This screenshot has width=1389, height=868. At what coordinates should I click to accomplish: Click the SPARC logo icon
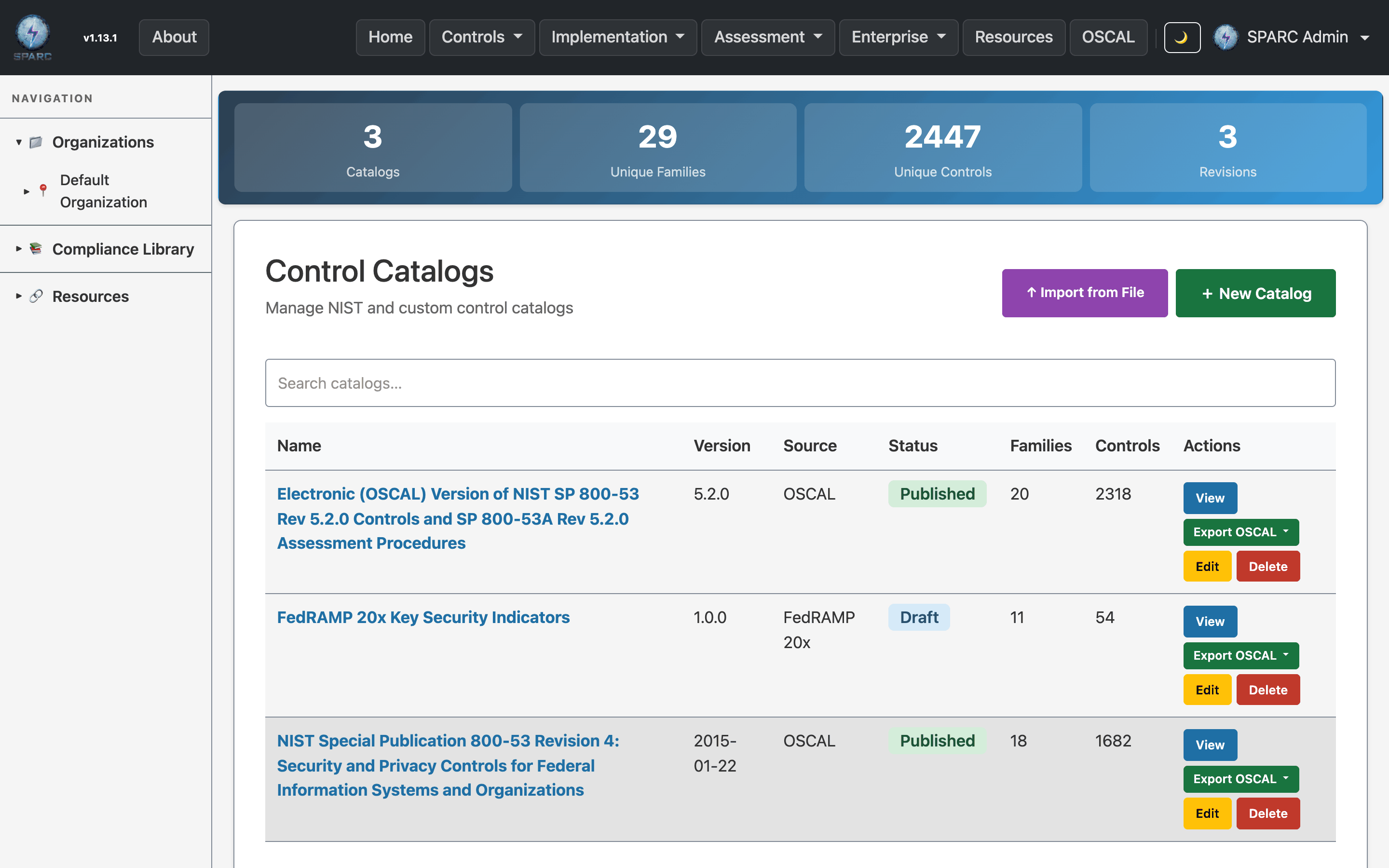(x=33, y=37)
